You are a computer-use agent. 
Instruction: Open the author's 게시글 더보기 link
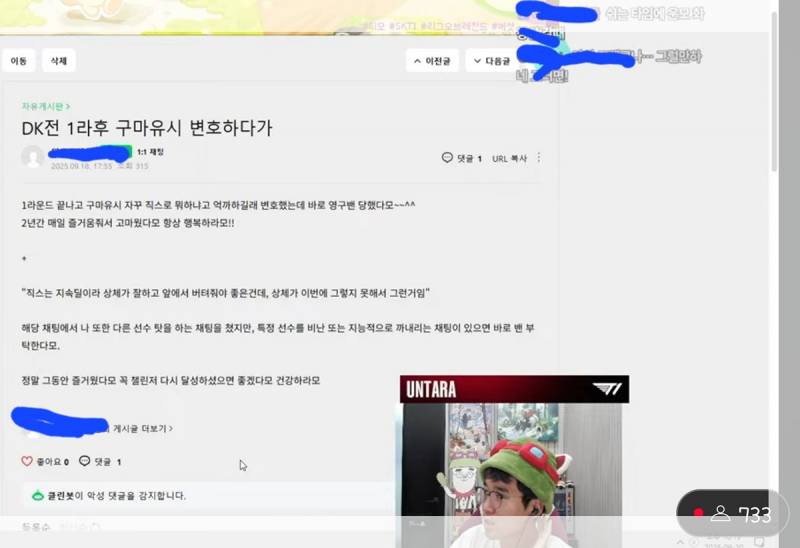pos(142,429)
